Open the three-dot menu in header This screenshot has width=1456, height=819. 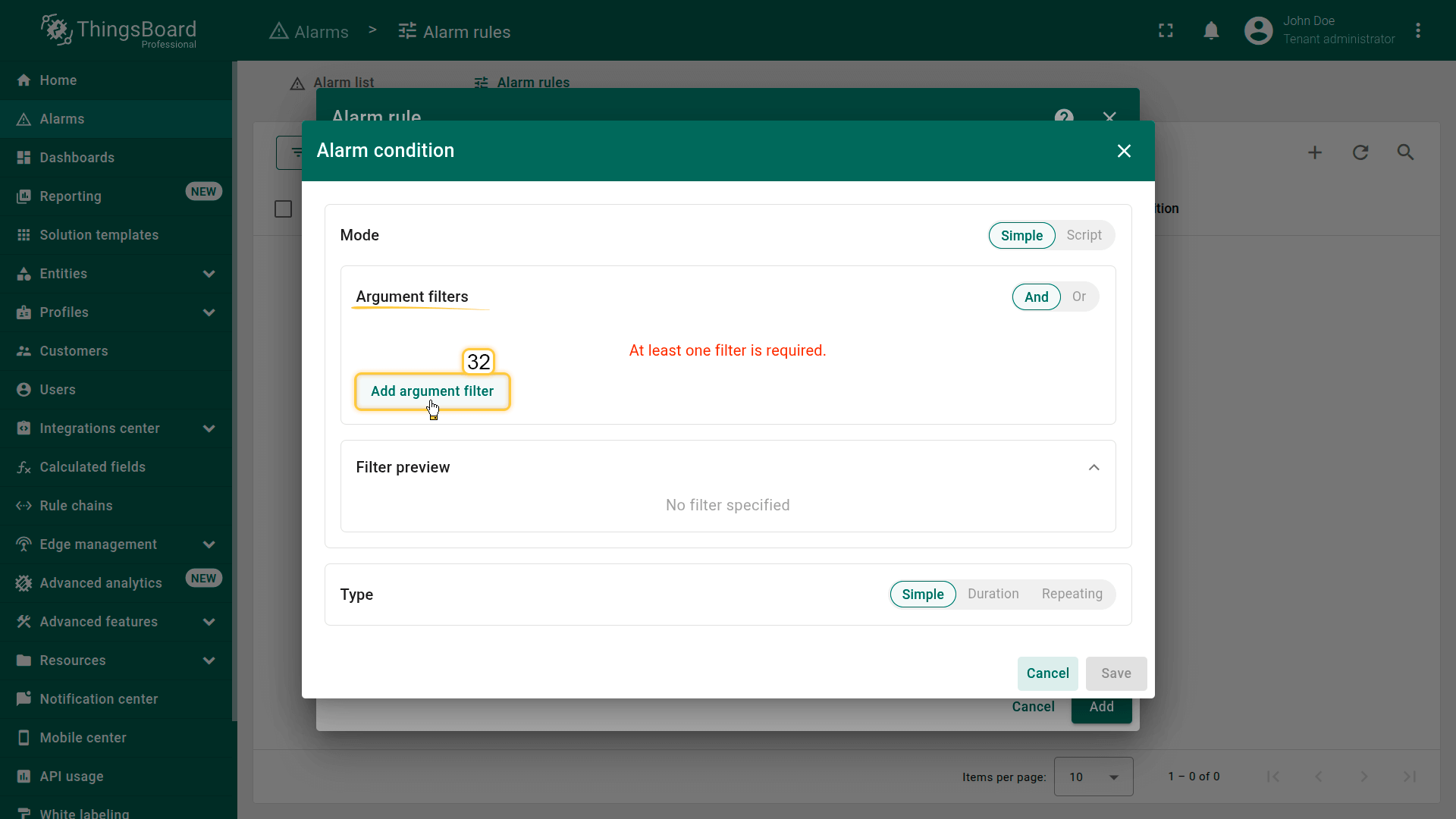[x=1417, y=30]
